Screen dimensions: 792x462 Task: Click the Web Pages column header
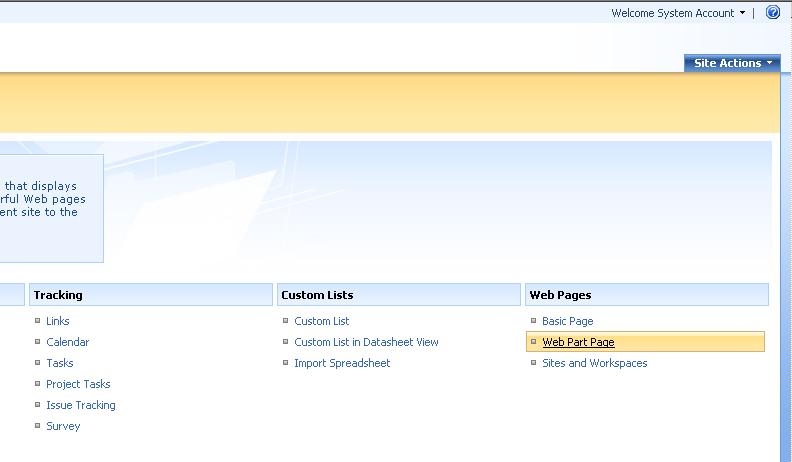[647, 295]
